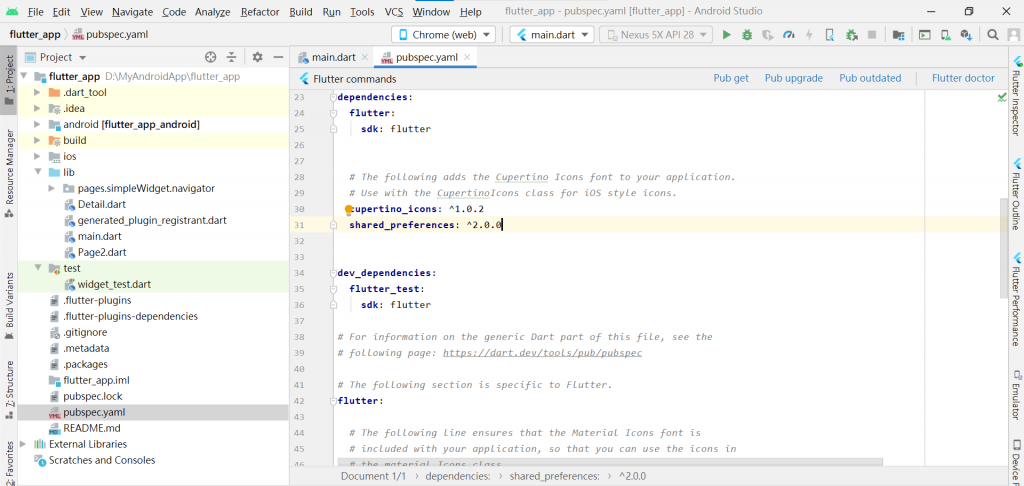This screenshot has width=1024, height=486.
Task: Expand the build folder
Action: 37,140
